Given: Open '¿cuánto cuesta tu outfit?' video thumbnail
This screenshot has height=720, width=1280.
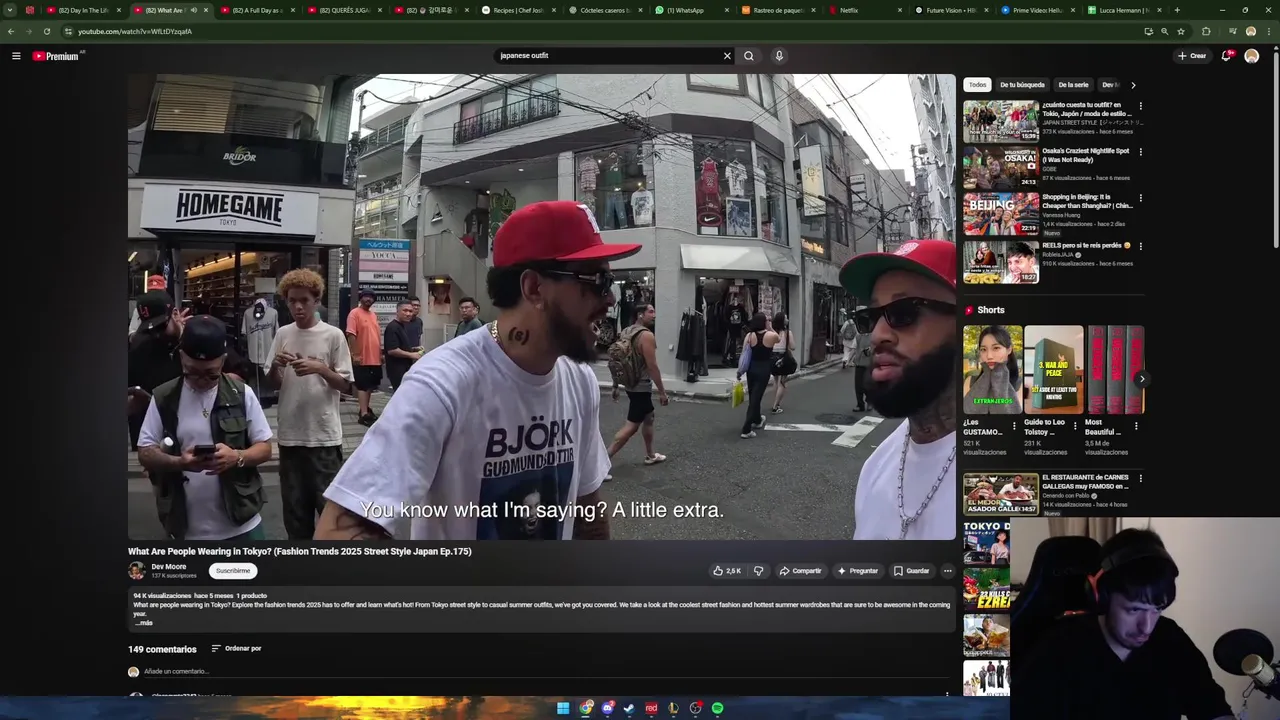Looking at the screenshot, I should (x=1001, y=121).
